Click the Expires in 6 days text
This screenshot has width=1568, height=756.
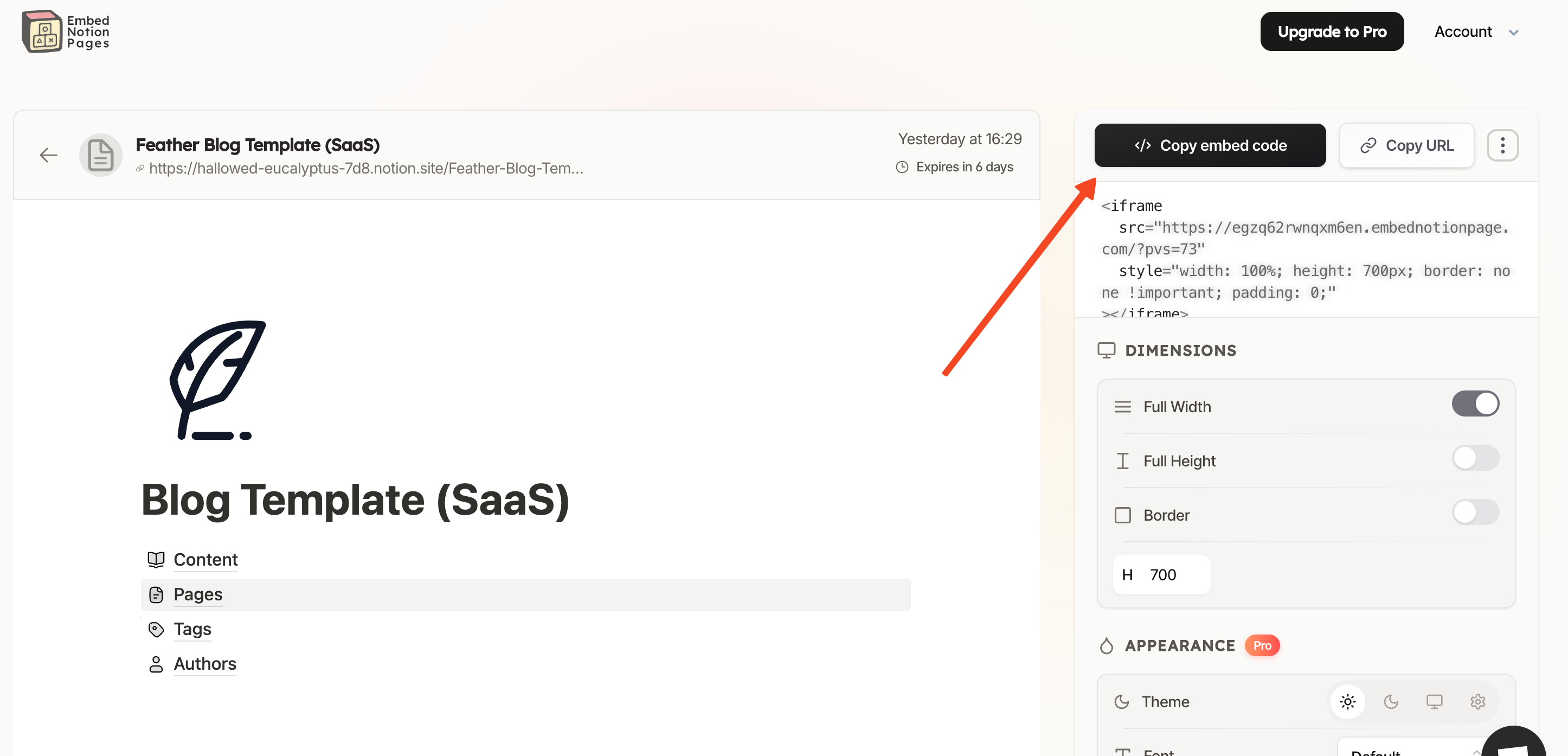(x=964, y=167)
